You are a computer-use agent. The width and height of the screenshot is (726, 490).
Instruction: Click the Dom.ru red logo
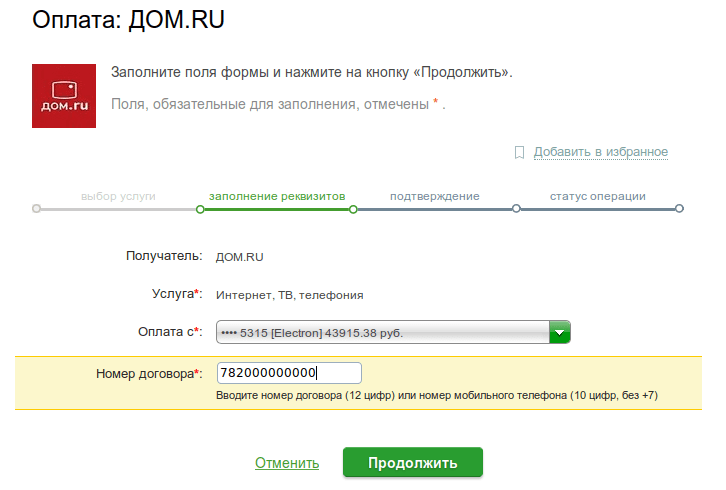pos(64,96)
